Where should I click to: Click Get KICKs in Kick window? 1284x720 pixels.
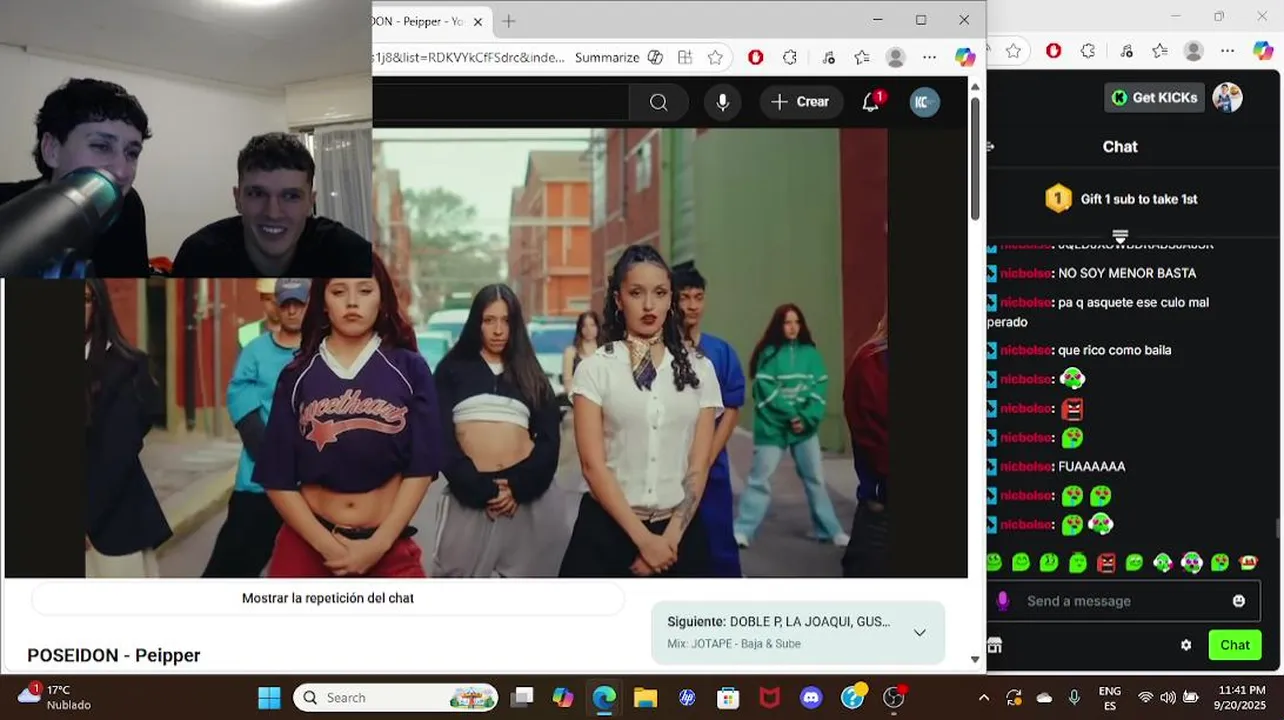click(1154, 97)
